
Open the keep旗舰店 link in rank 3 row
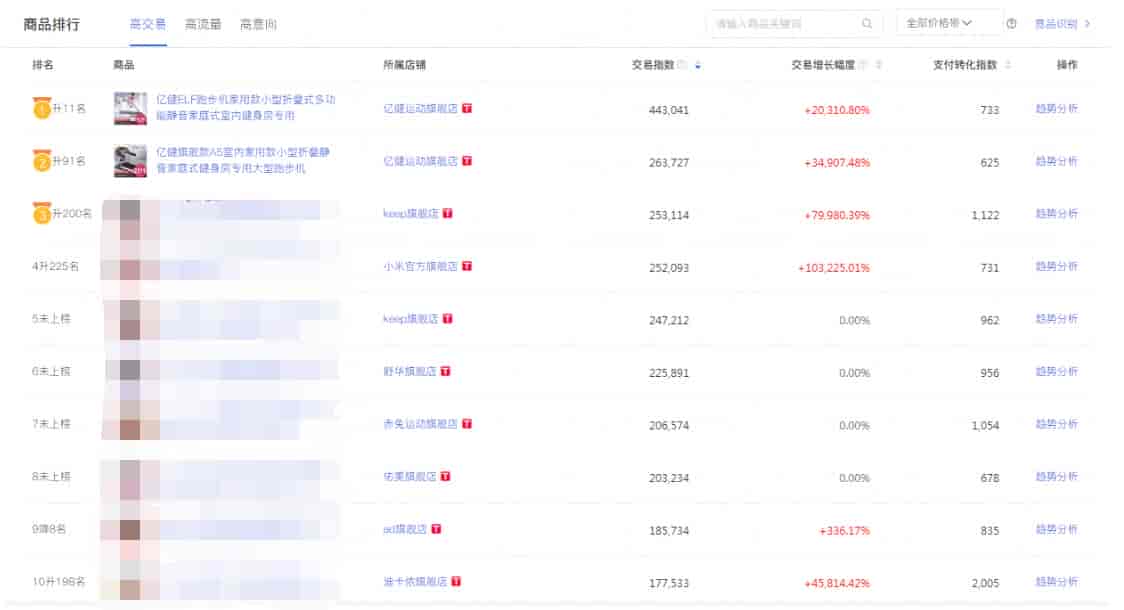coord(410,214)
